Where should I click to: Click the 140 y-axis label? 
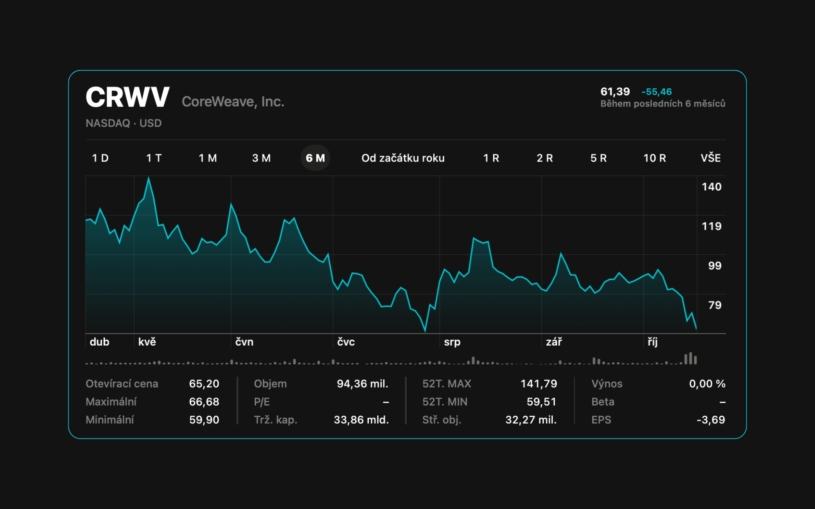coord(712,187)
